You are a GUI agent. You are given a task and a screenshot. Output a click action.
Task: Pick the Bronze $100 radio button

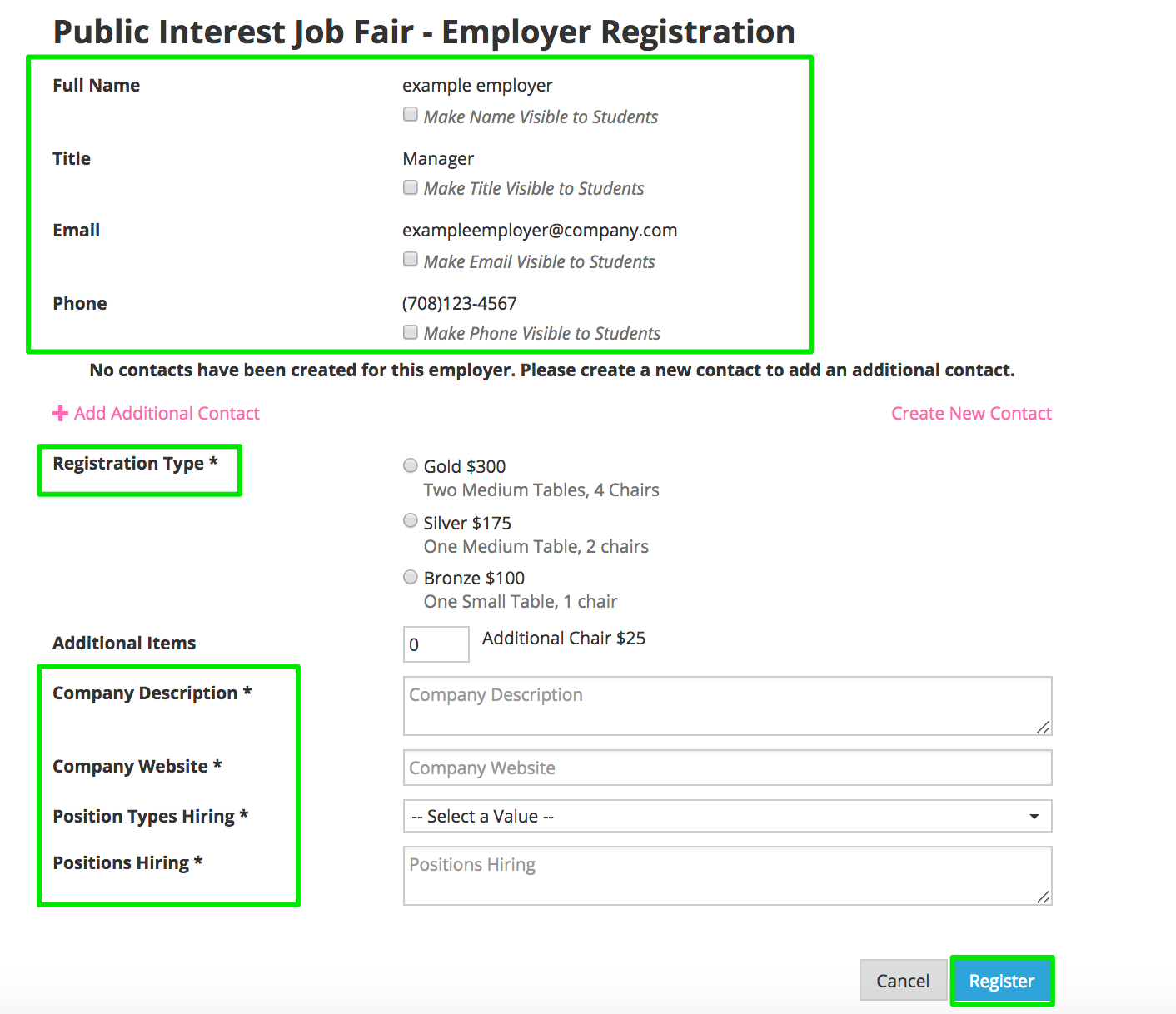click(411, 577)
